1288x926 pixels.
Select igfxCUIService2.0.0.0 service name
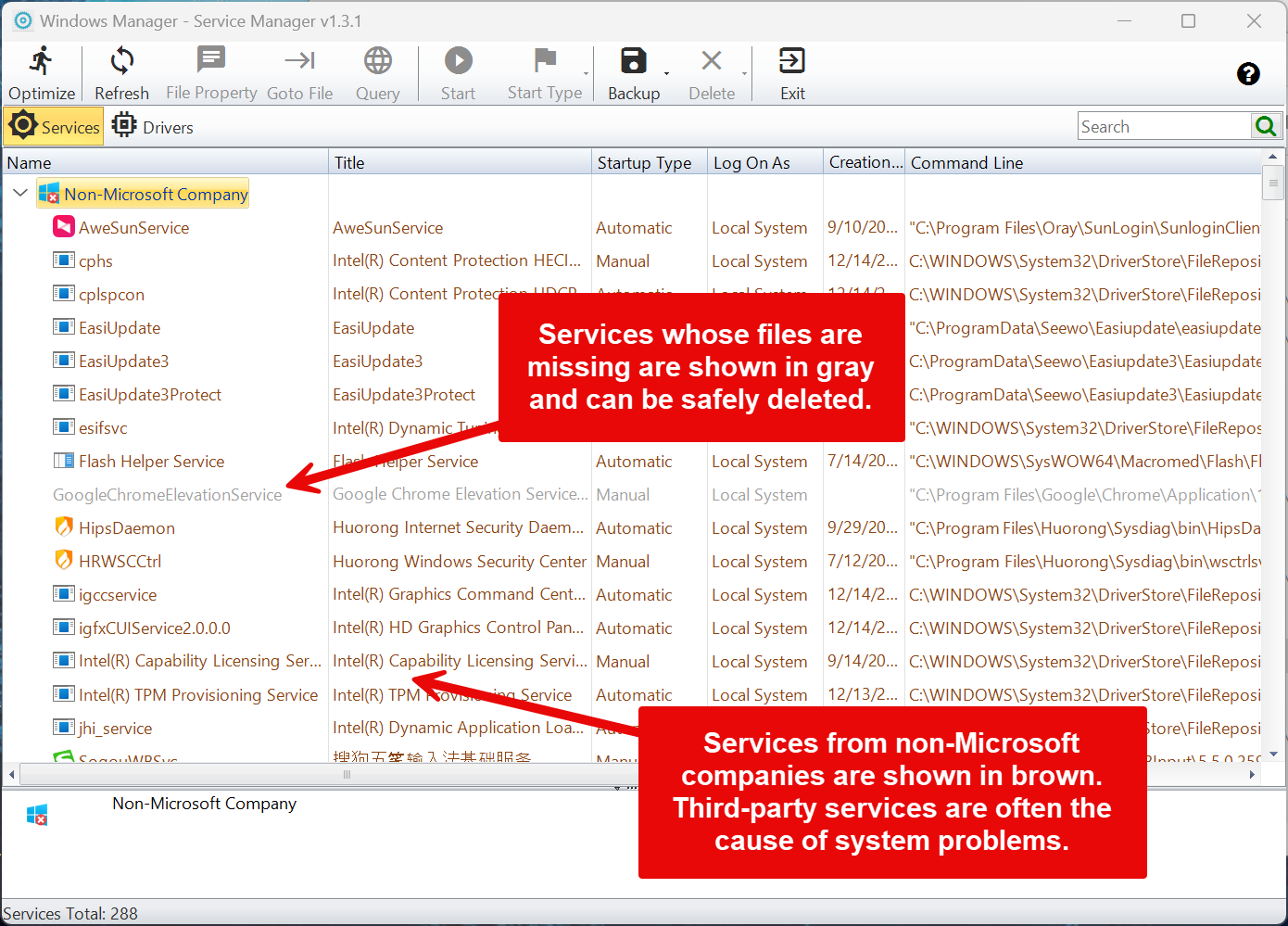click(155, 628)
